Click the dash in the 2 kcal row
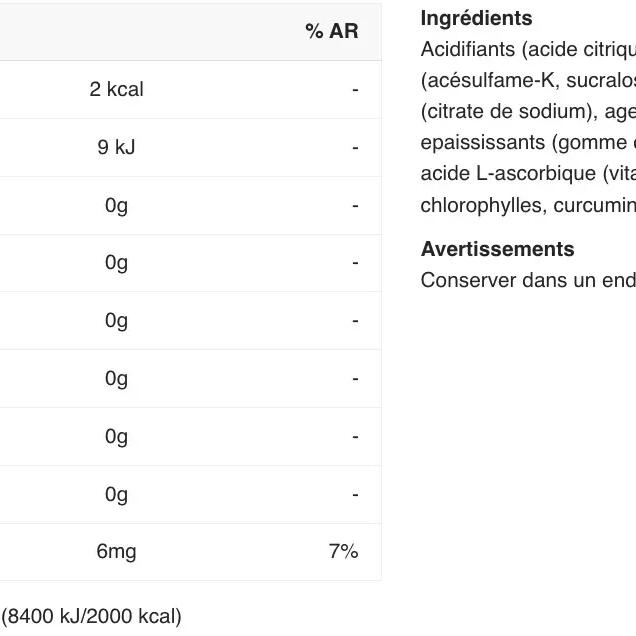The image size is (636, 636). pyautogui.click(x=355, y=90)
